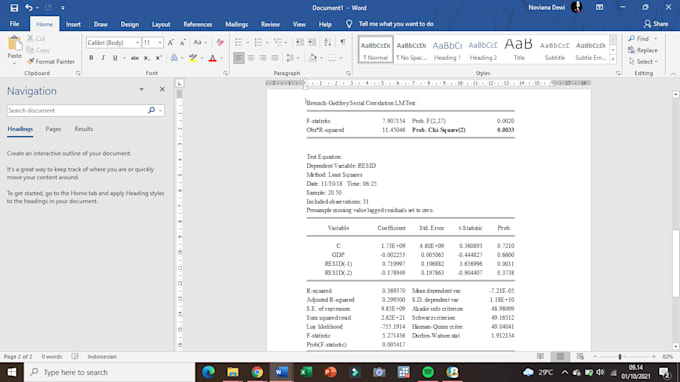Open the font name dropdown
The width and height of the screenshot is (680, 382).
point(137,42)
